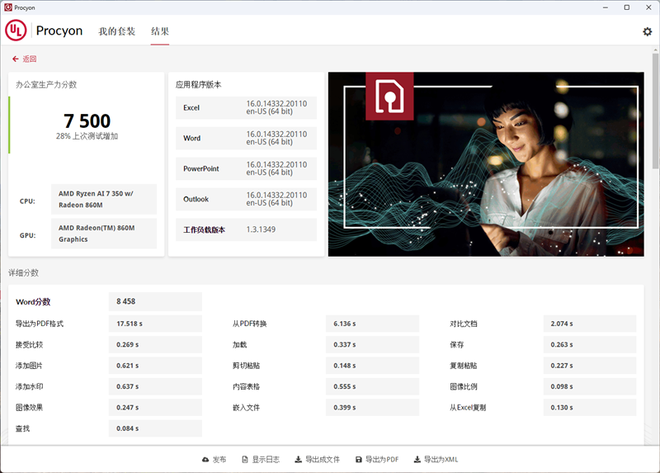Click the export as XML download icon
660x473 pixels.
click(417, 460)
